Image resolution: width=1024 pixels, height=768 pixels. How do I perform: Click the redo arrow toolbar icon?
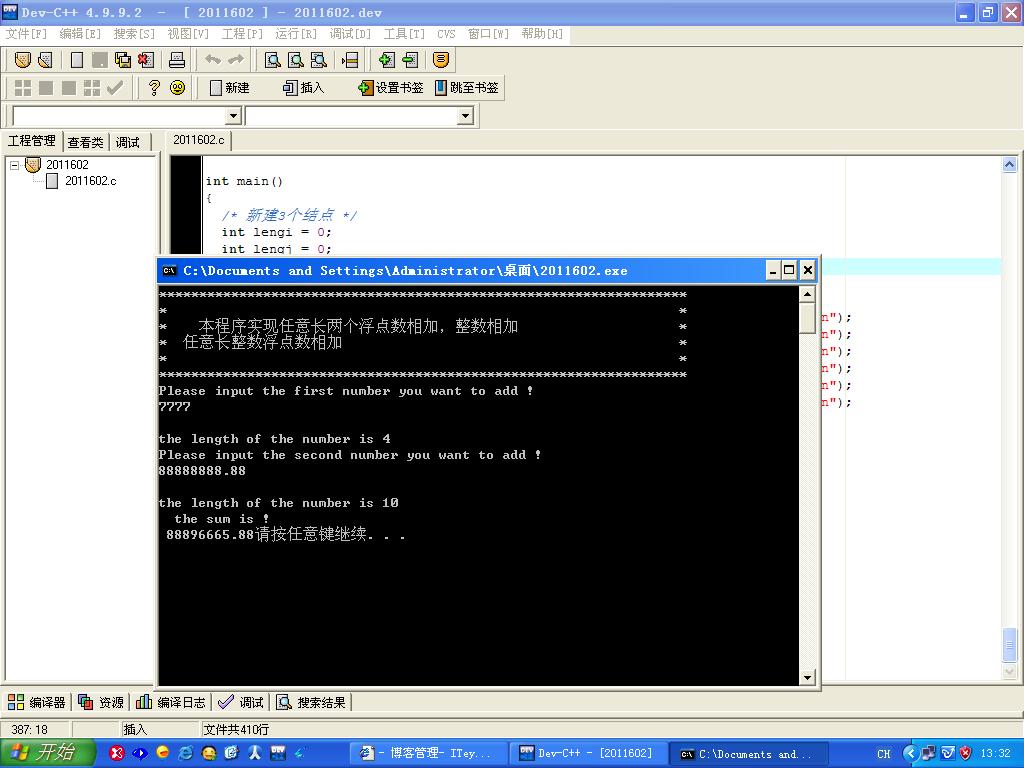236,60
